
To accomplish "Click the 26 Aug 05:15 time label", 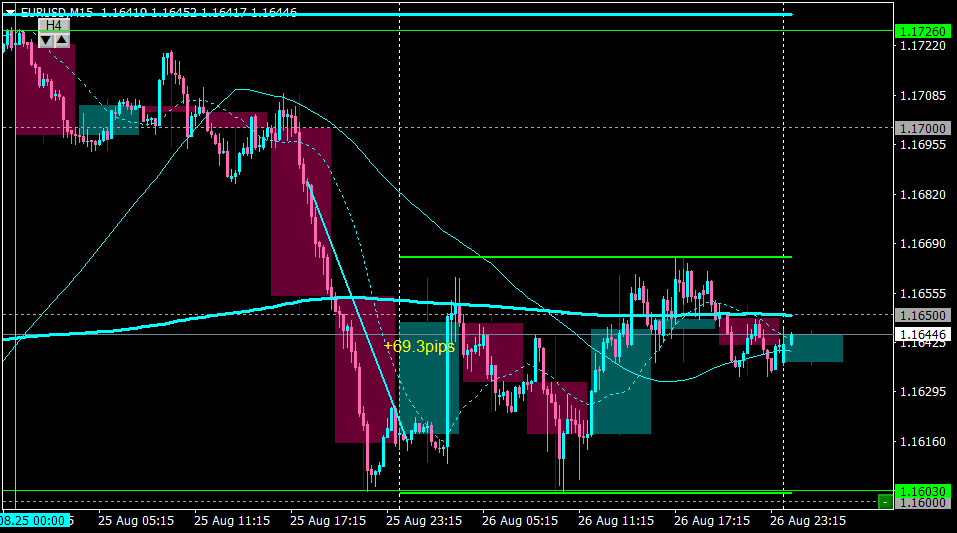I will coord(520,521).
